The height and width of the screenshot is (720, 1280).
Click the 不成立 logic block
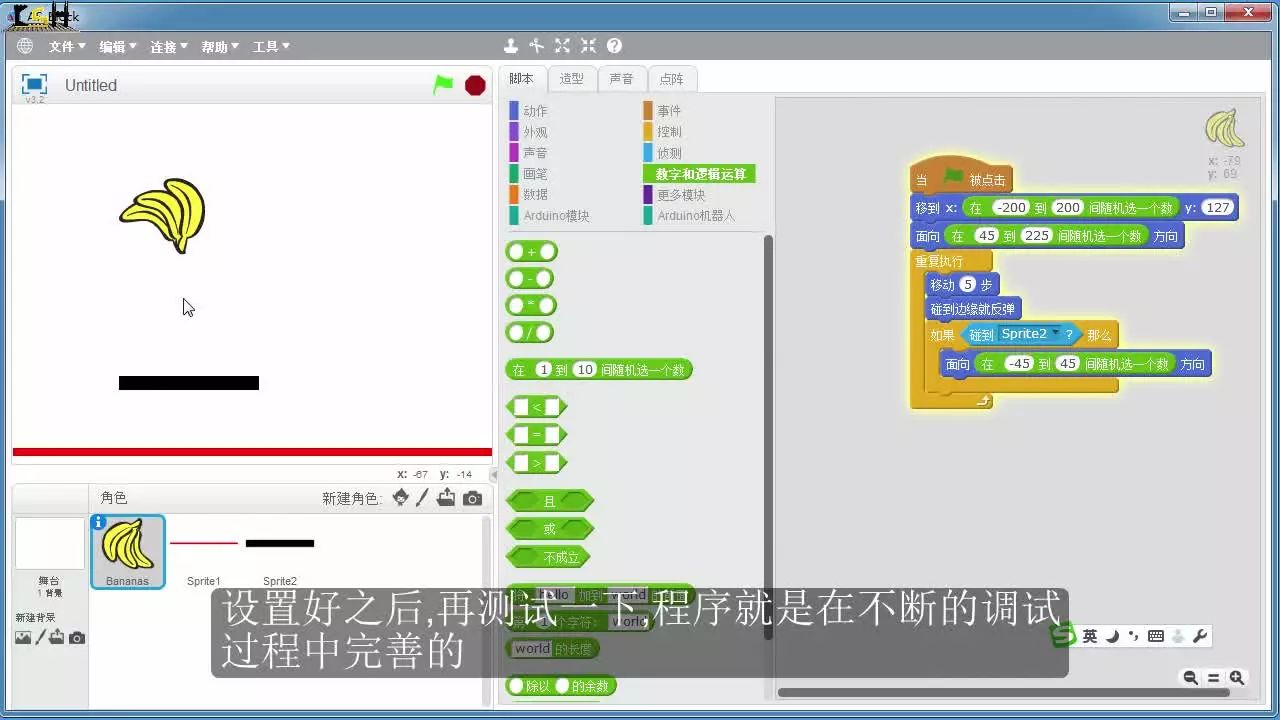coord(548,557)
